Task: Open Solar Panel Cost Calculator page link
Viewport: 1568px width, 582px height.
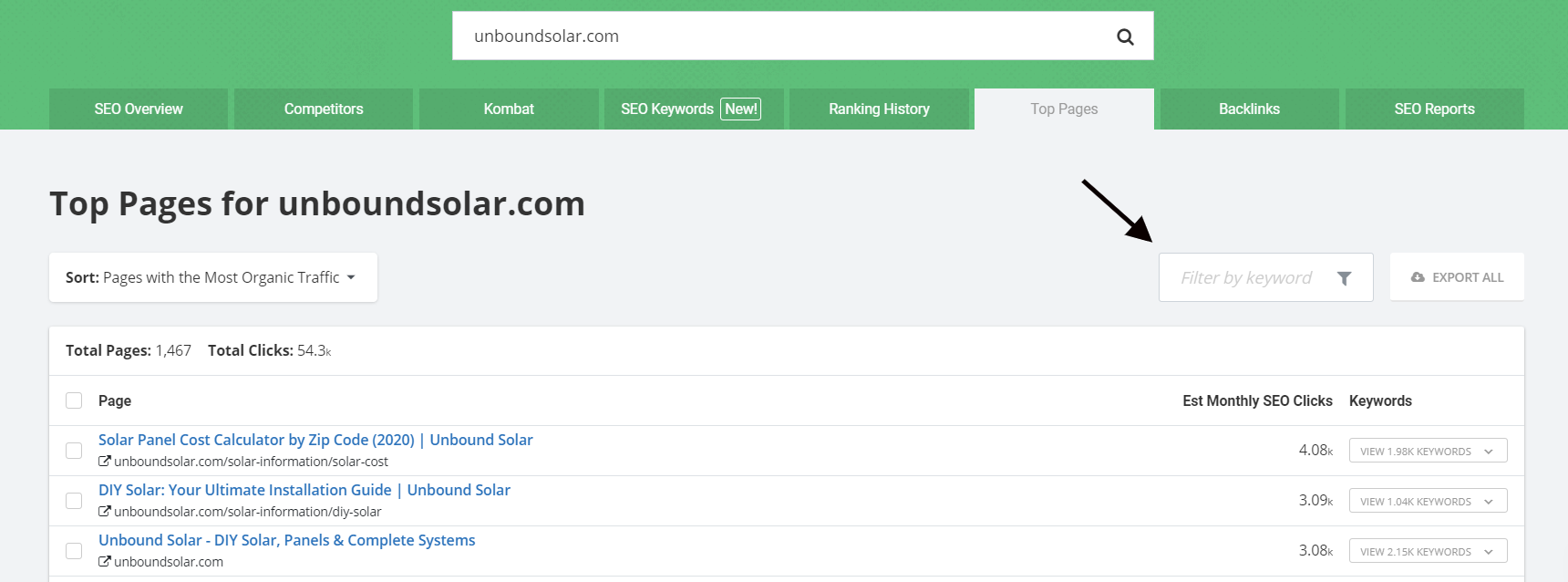Action: coord(315,440)
